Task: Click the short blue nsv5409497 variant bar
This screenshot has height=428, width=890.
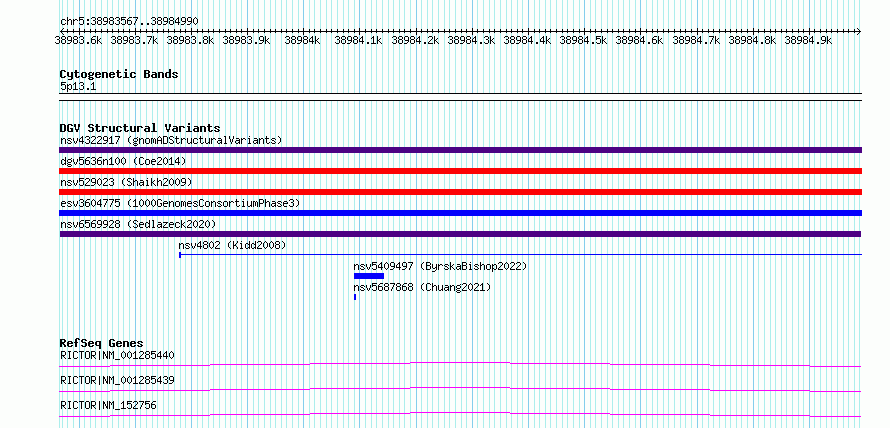Action: click(369, 276)
